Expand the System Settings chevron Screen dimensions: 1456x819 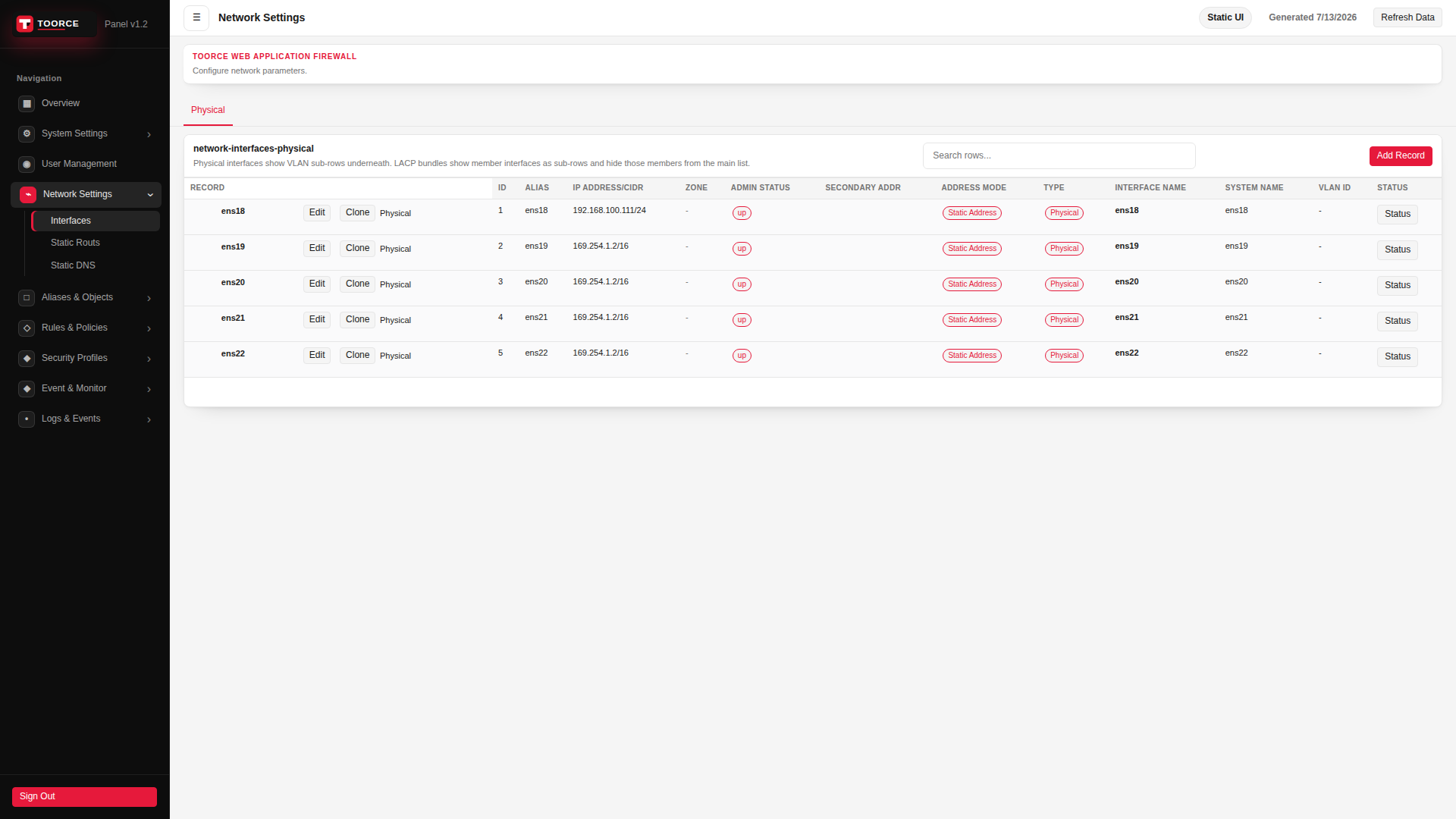pos(149,135)
